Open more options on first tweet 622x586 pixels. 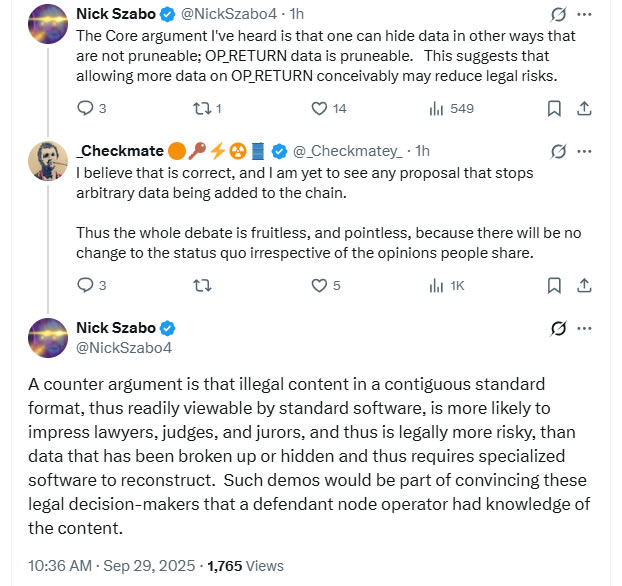point(585,16)
